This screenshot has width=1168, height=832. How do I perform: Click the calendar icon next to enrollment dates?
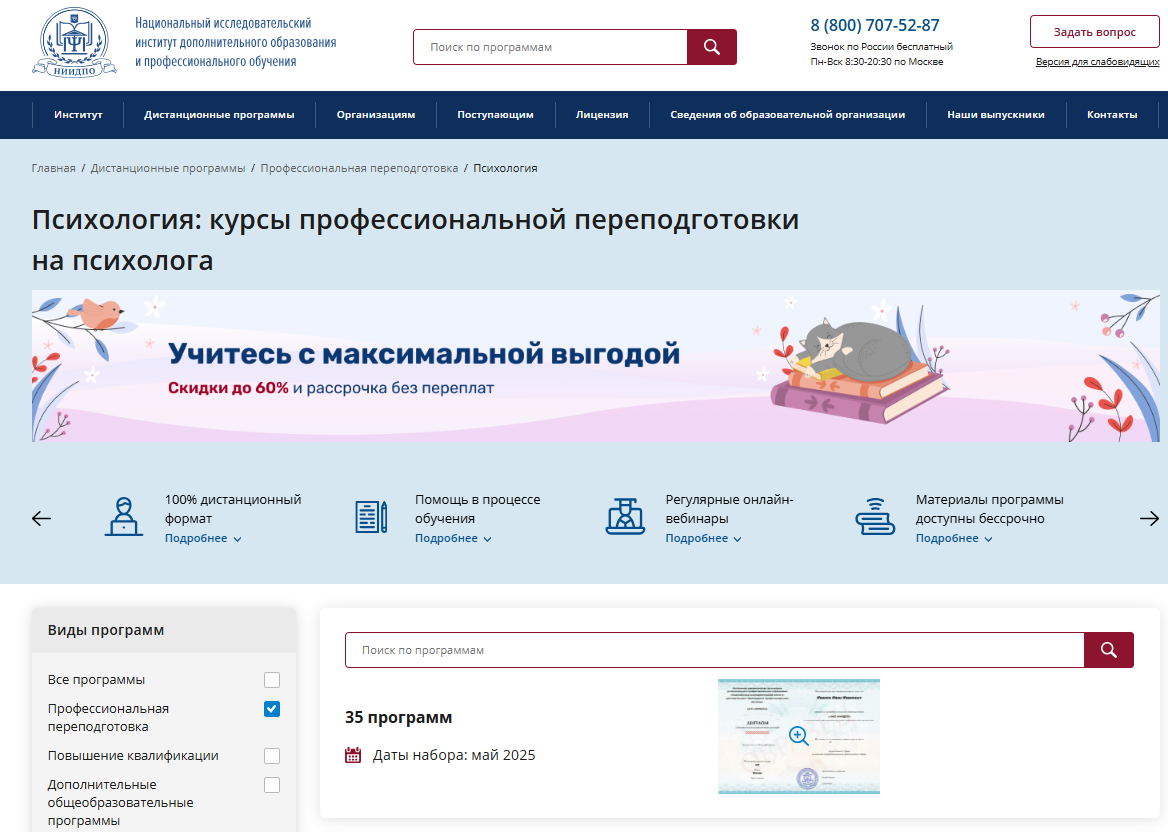point(353,755)
